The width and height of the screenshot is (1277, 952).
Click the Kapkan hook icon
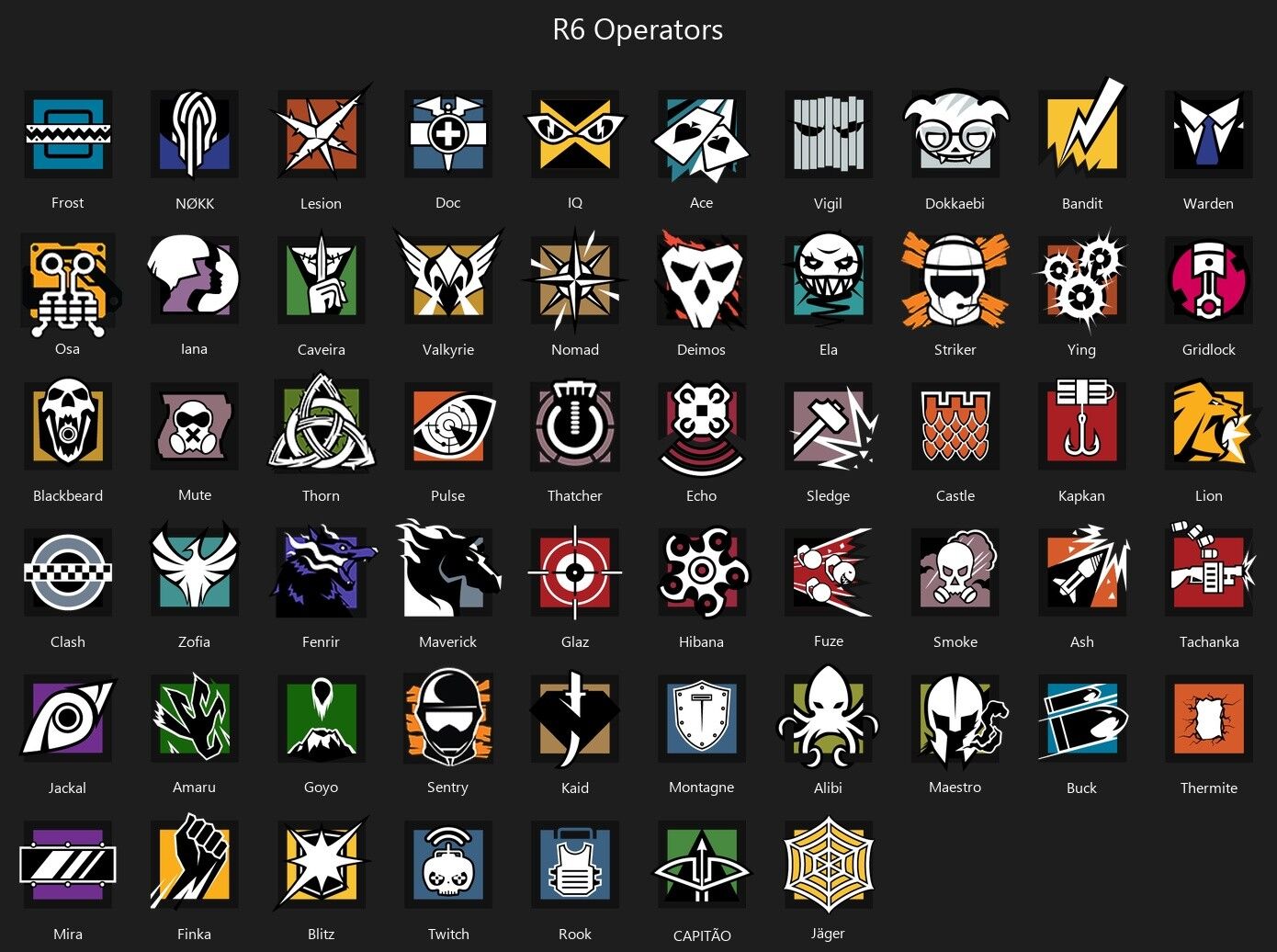pos(1082,425)
